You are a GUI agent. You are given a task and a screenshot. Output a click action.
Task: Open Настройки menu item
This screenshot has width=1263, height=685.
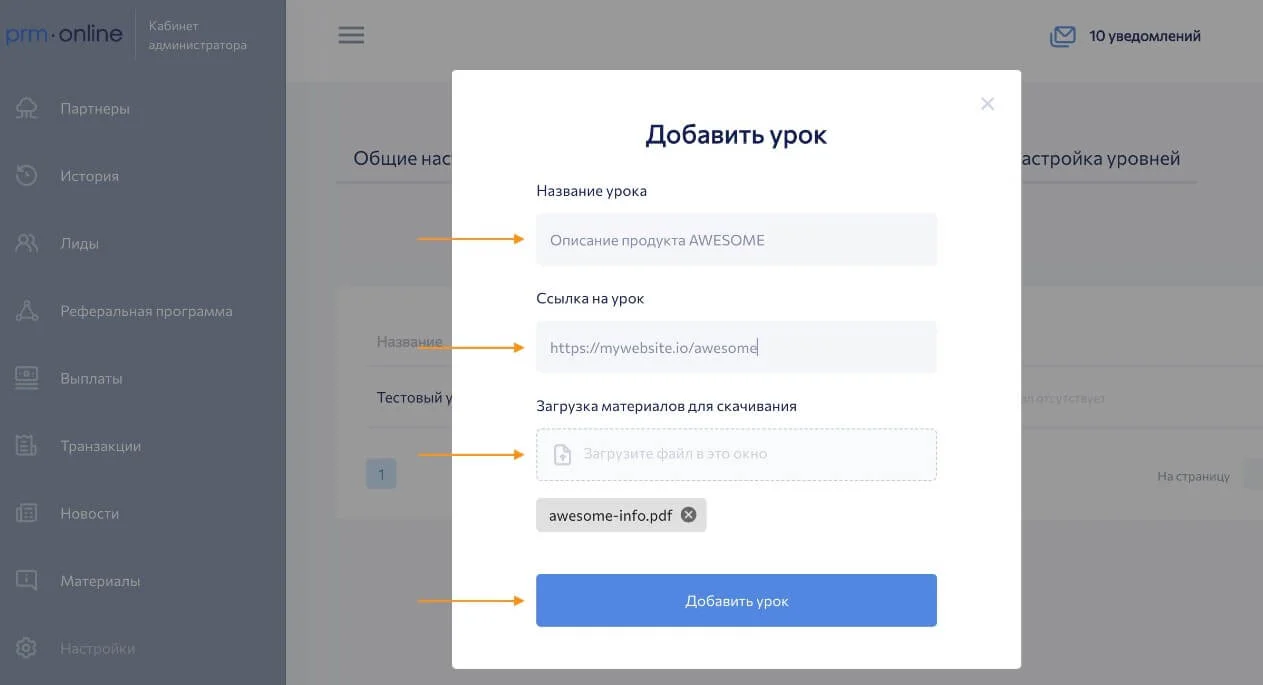click(x=97, y=648)
